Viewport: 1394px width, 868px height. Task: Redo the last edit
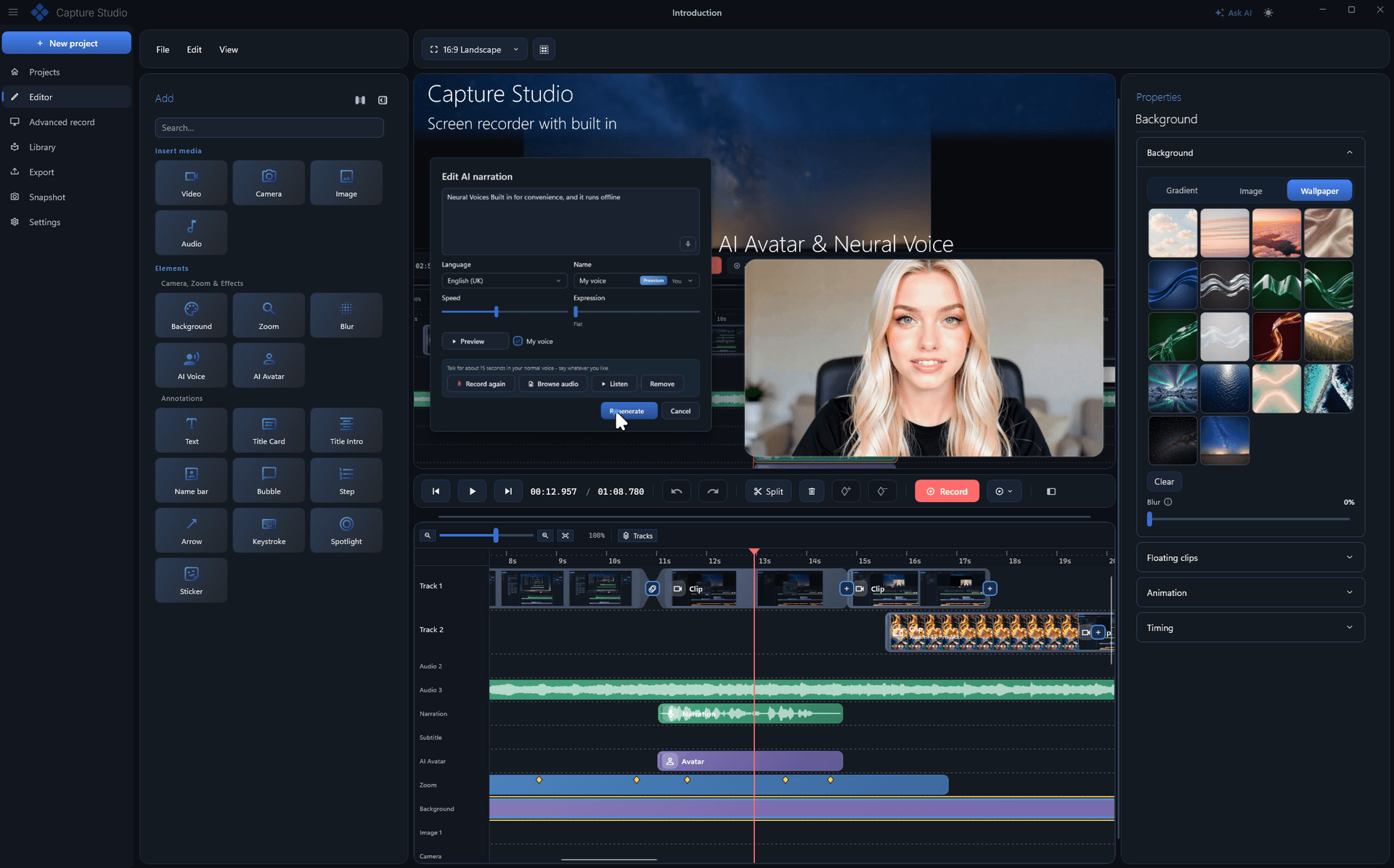click(713, 491)
